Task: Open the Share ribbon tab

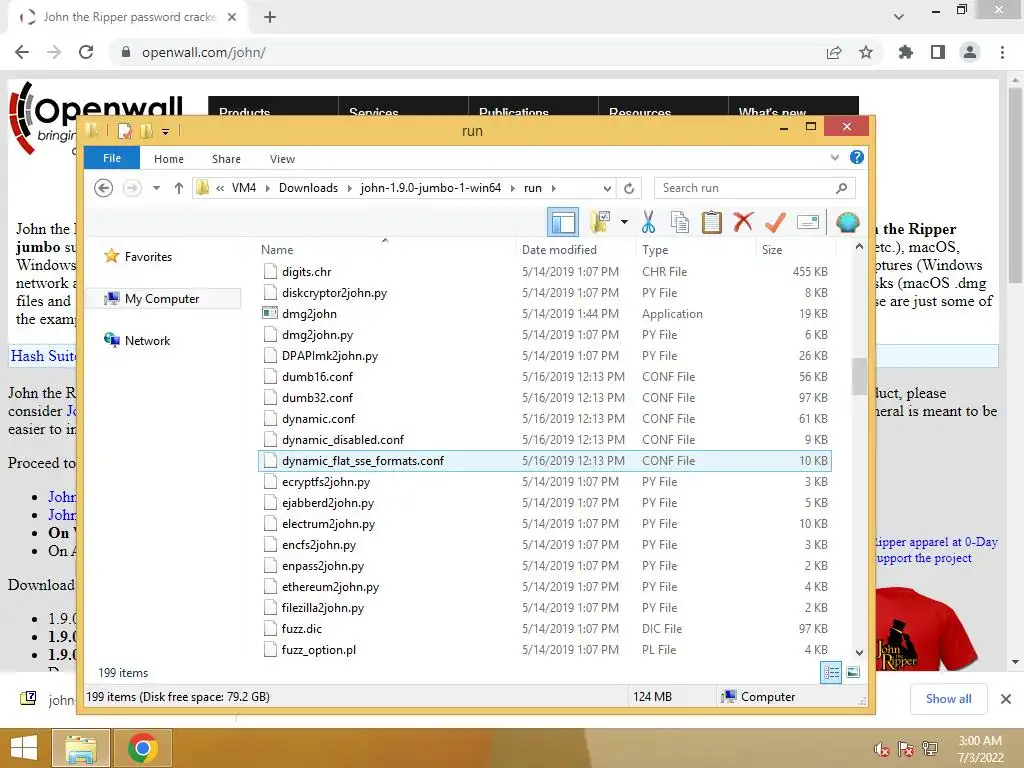Action: (x=226, y=159)
